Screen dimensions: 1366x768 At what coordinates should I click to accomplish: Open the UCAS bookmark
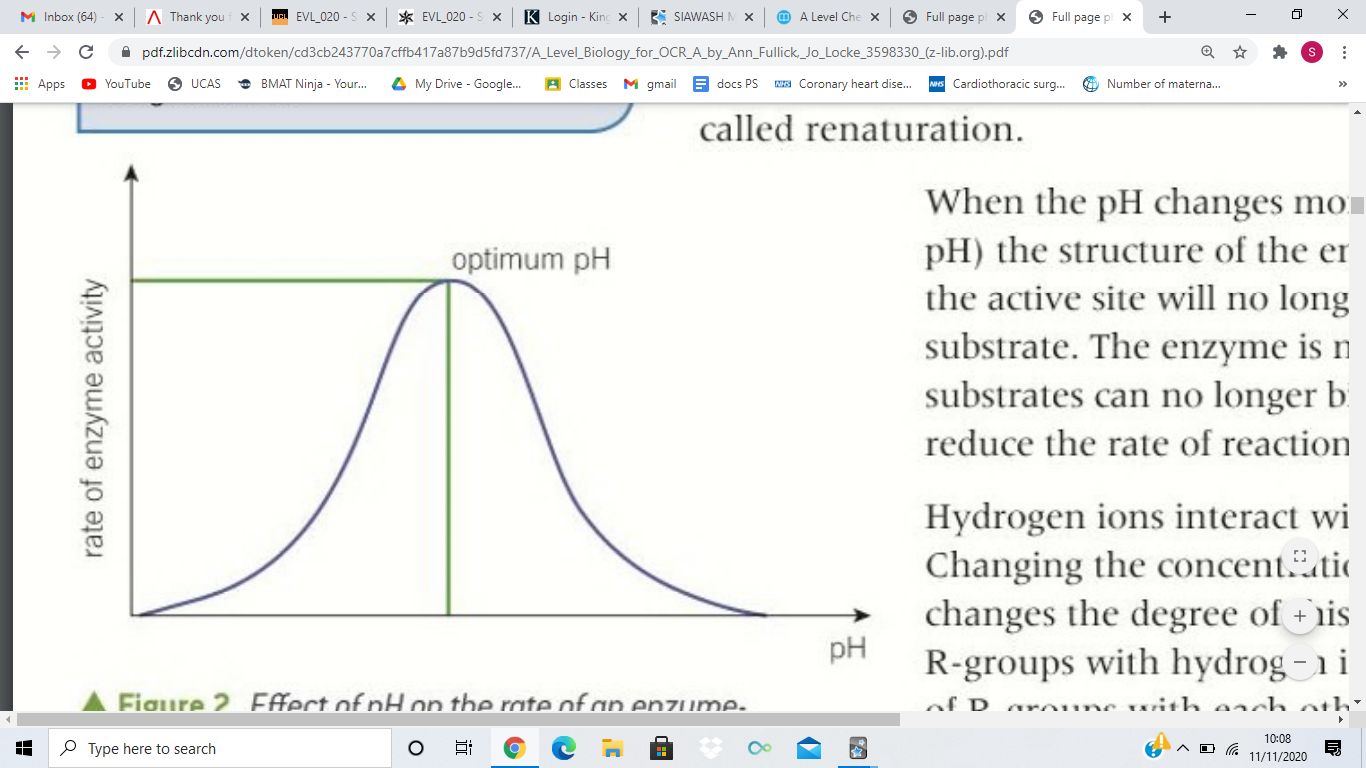coord(194,84)
